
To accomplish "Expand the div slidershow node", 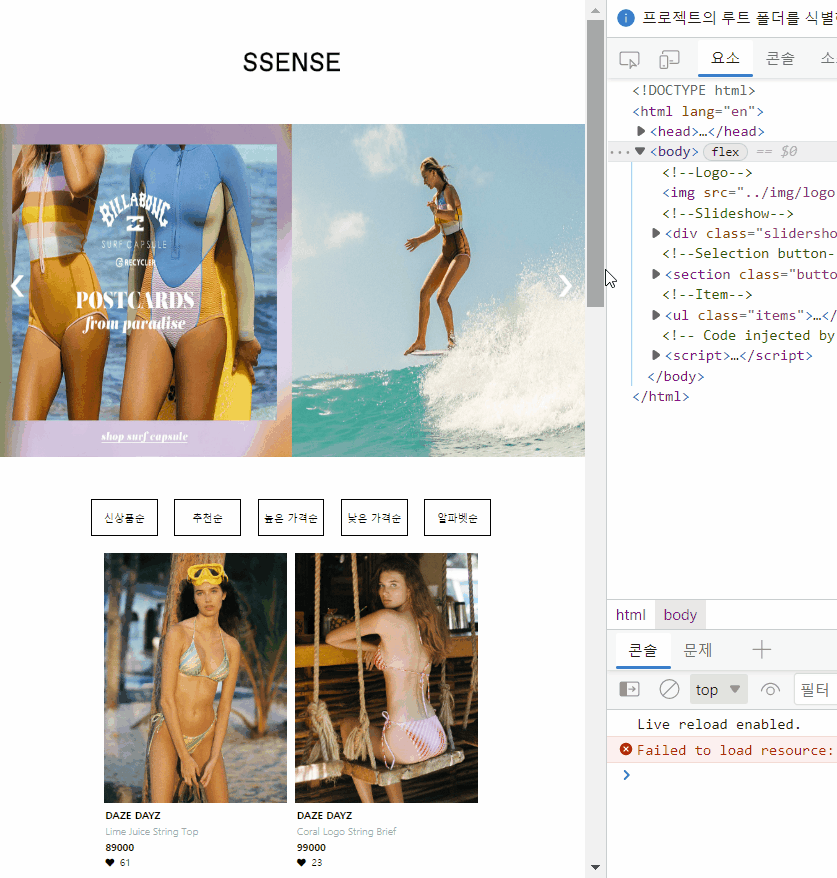I will point(656,233).
